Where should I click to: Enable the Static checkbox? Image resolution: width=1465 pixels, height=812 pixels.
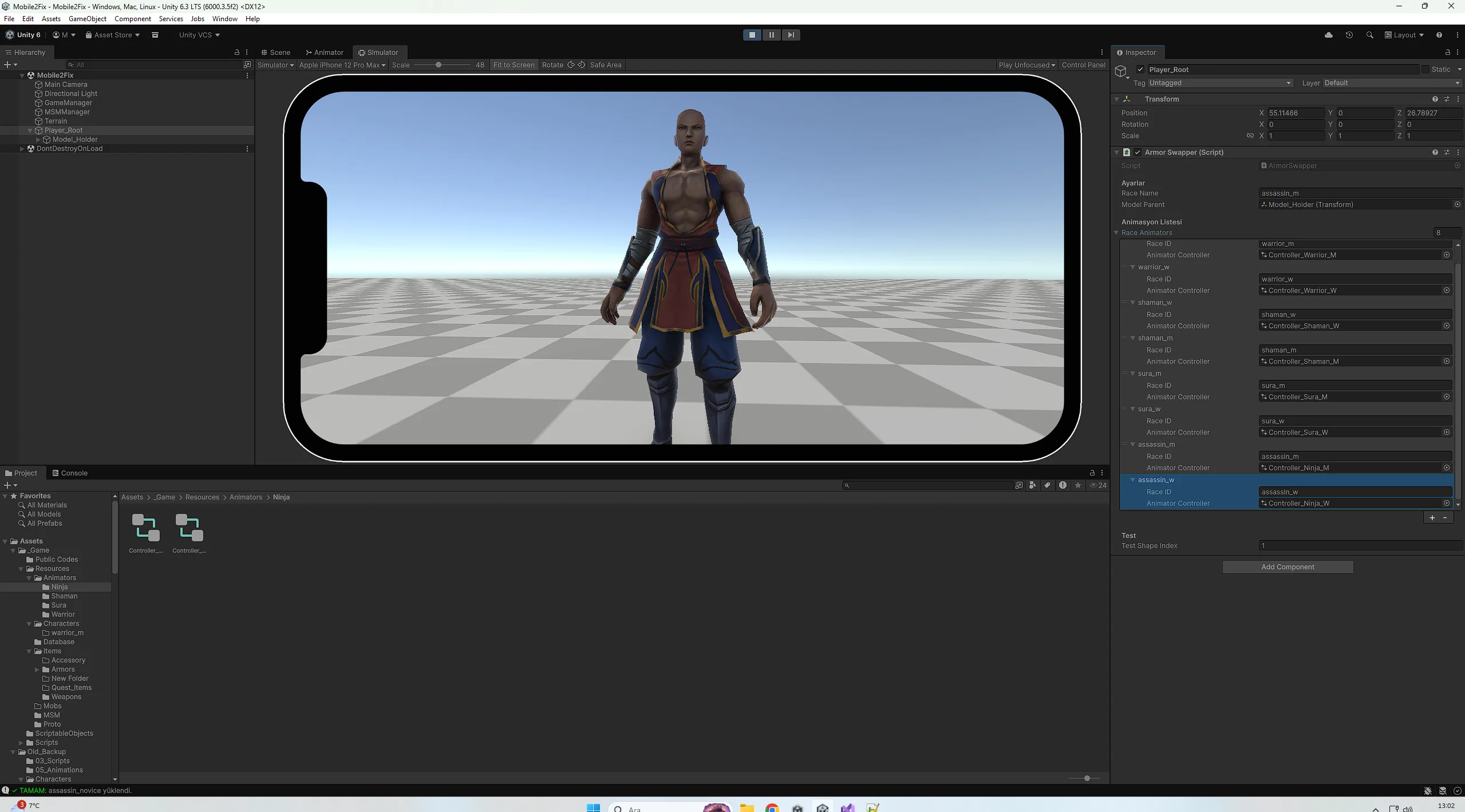tap(1425, 69)
